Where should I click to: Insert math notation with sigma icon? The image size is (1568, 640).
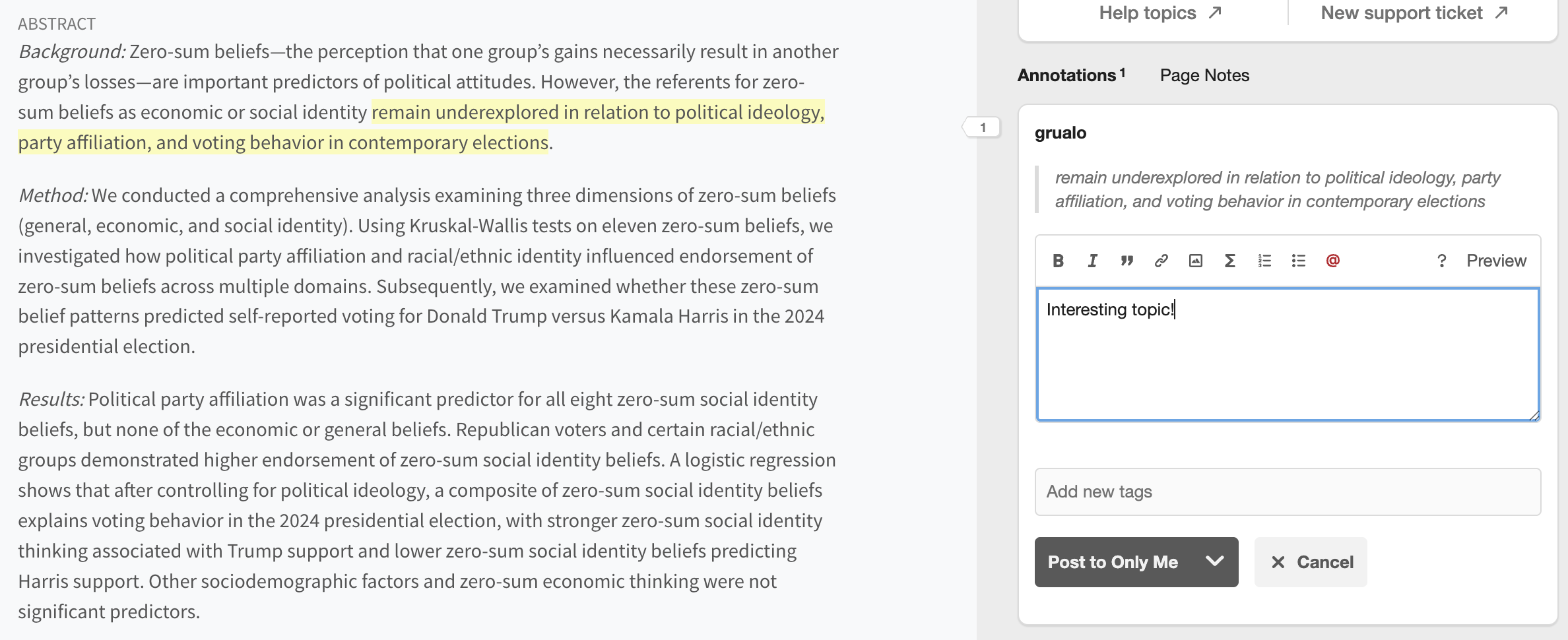[1229, 261]
